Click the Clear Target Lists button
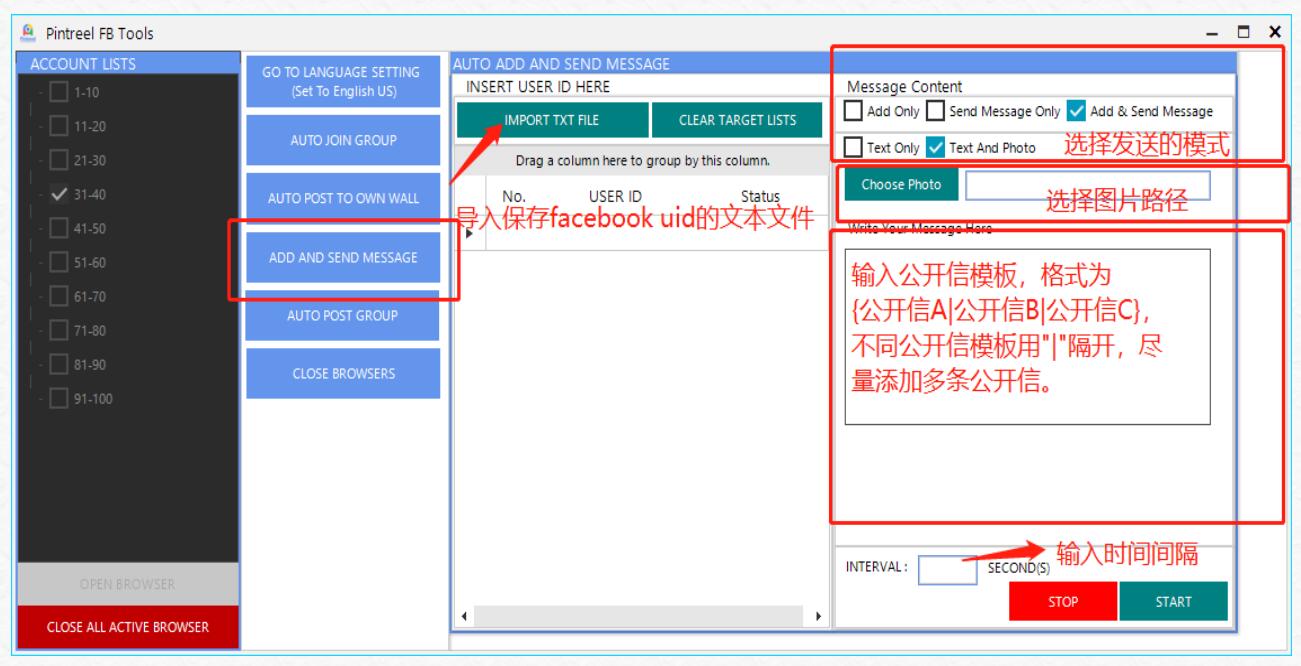The height and width of the screenshot is (666, 1301). (x=738, y=120)
